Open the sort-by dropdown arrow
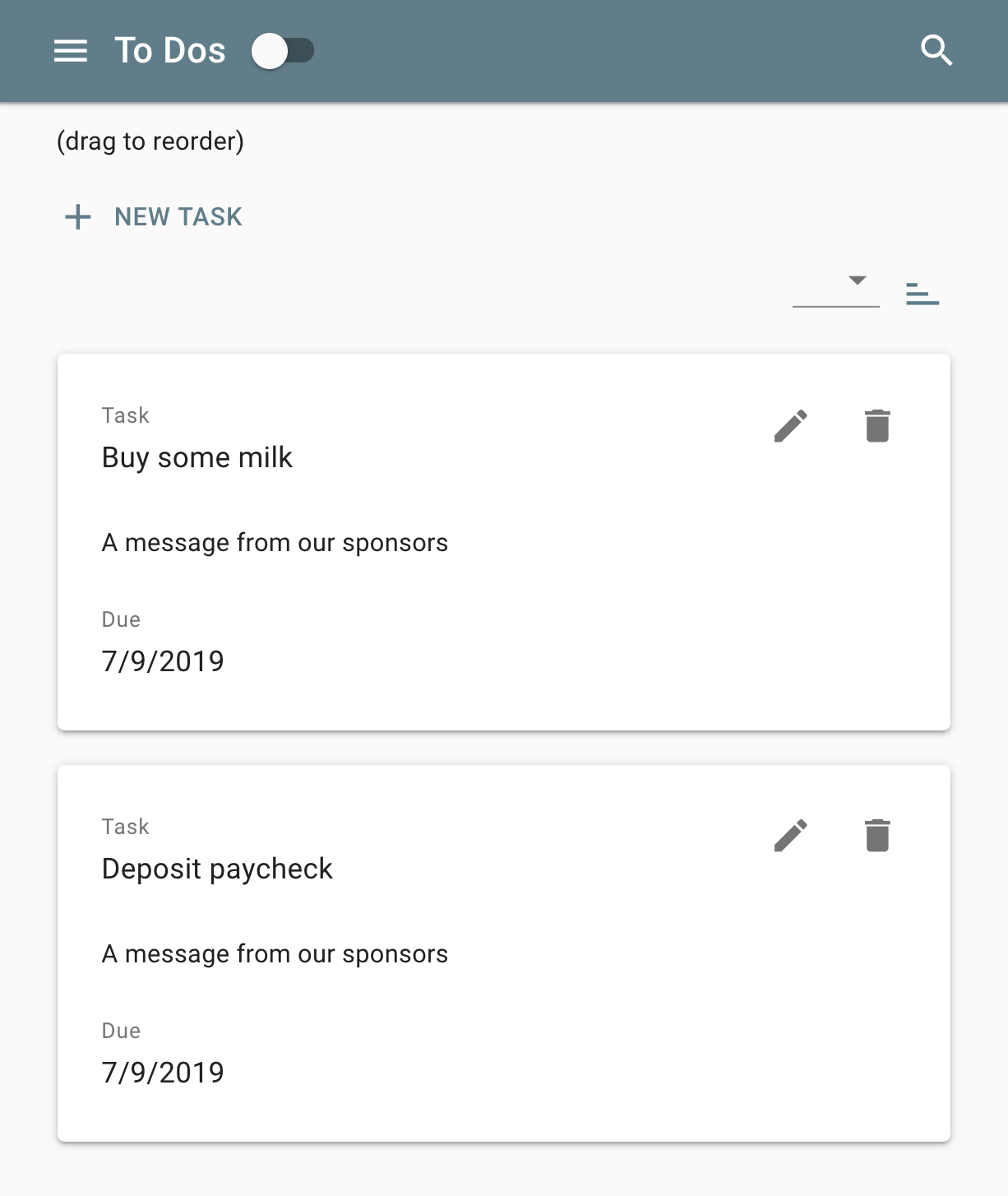The height and width of the screenshot is (1196, 1008). [x=858, y=280]
